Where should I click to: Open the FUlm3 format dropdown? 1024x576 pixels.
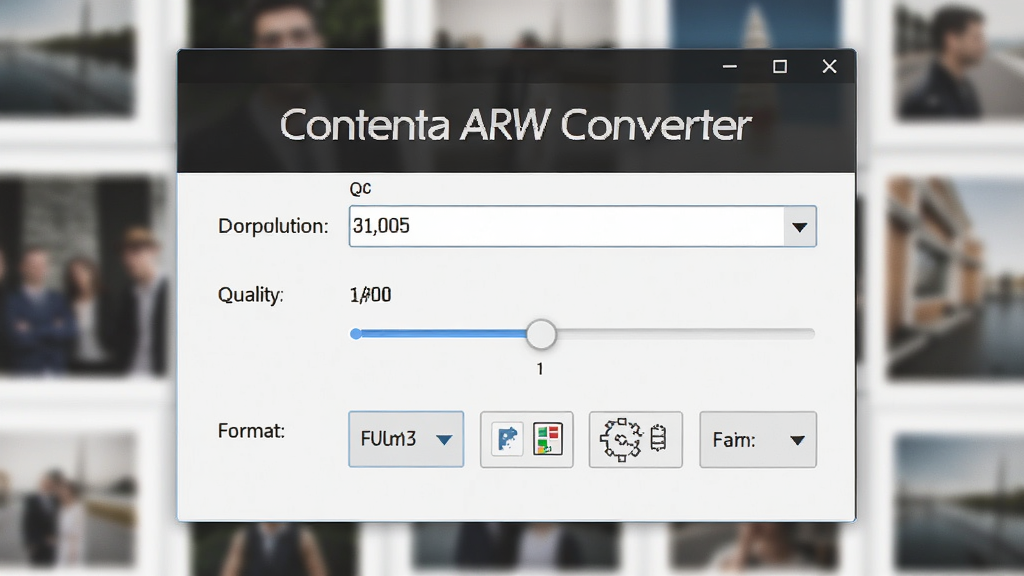tap(406, 439)
